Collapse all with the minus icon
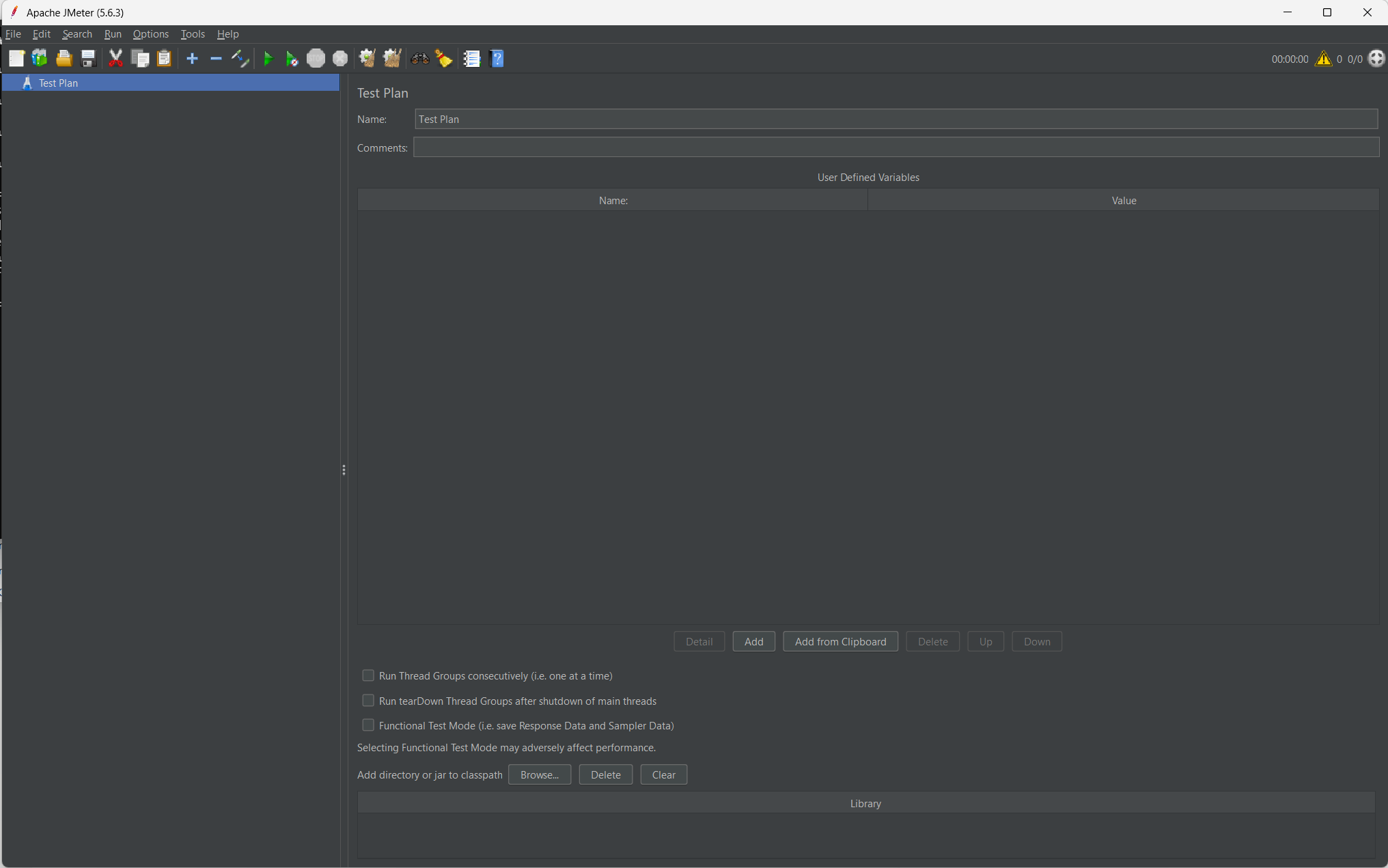This screenshot has width=1388, height=868. pyautogui.click(x=216, y=59)
